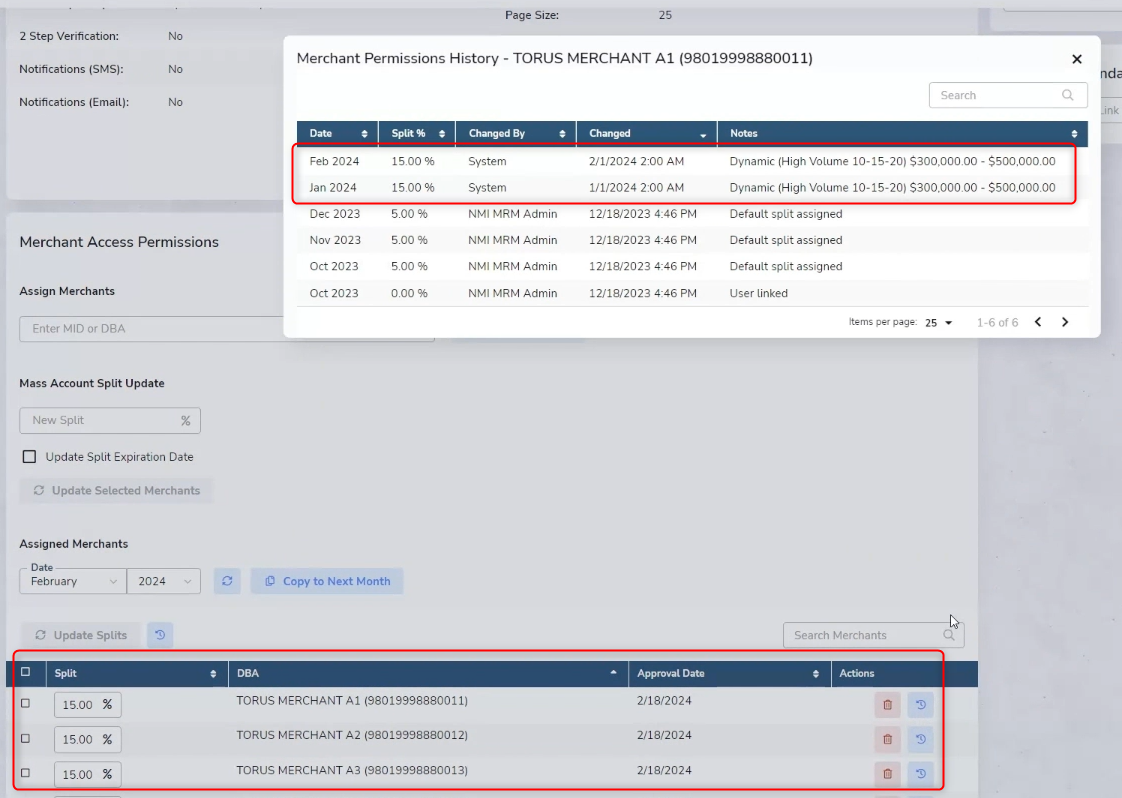Screen dimensions: 1122x798
Task: Sort history by Notes column
Action: [1073, 134]
